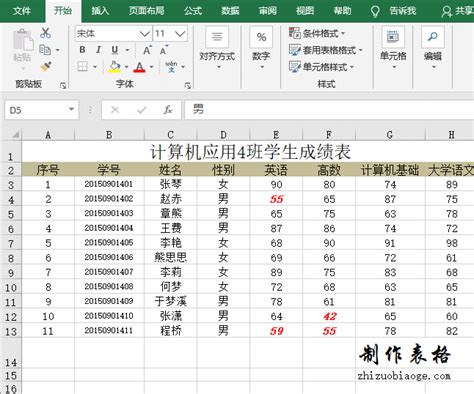Open the Name Box dropdown arrow
474x394 pixels.
(71, 109)
